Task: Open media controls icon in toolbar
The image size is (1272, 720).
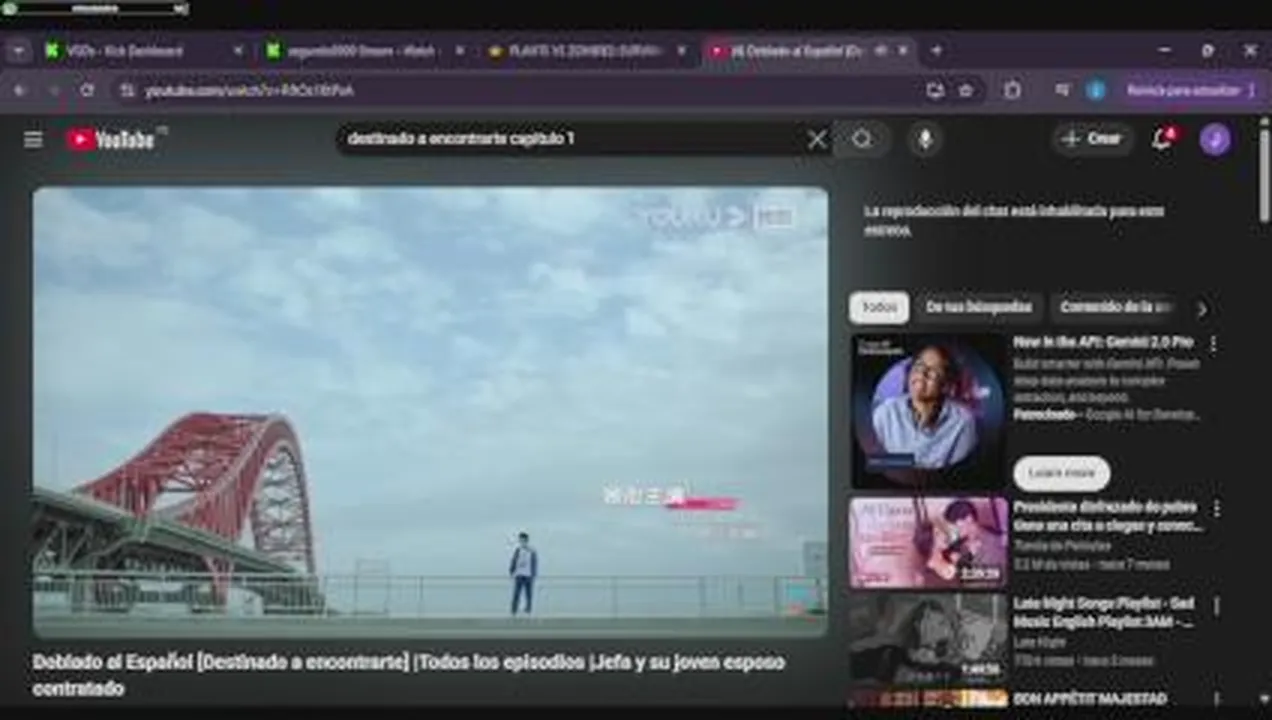Action: [1062, 90]
